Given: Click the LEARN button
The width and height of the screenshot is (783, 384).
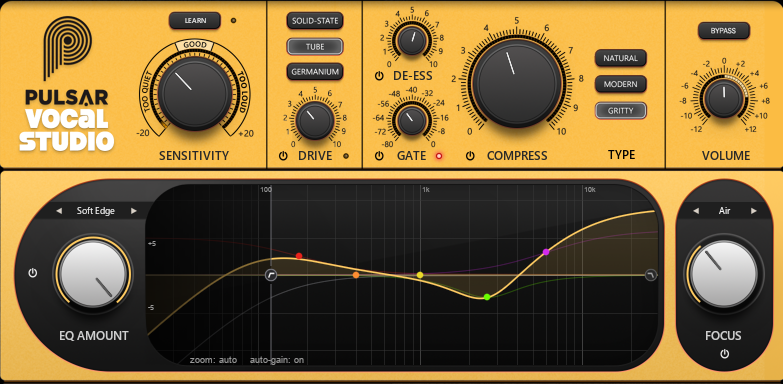Looking at the screenshot, I should coord(195,20).
